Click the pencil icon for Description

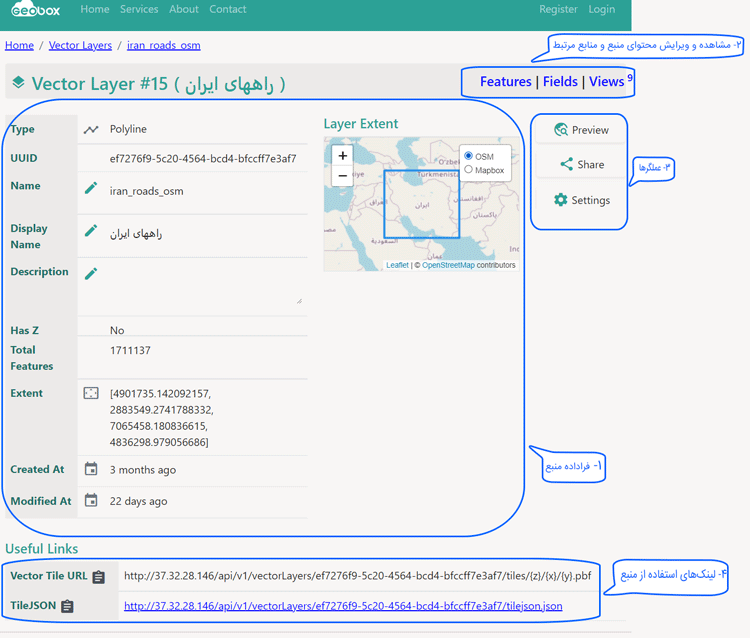tap(91, 274)
